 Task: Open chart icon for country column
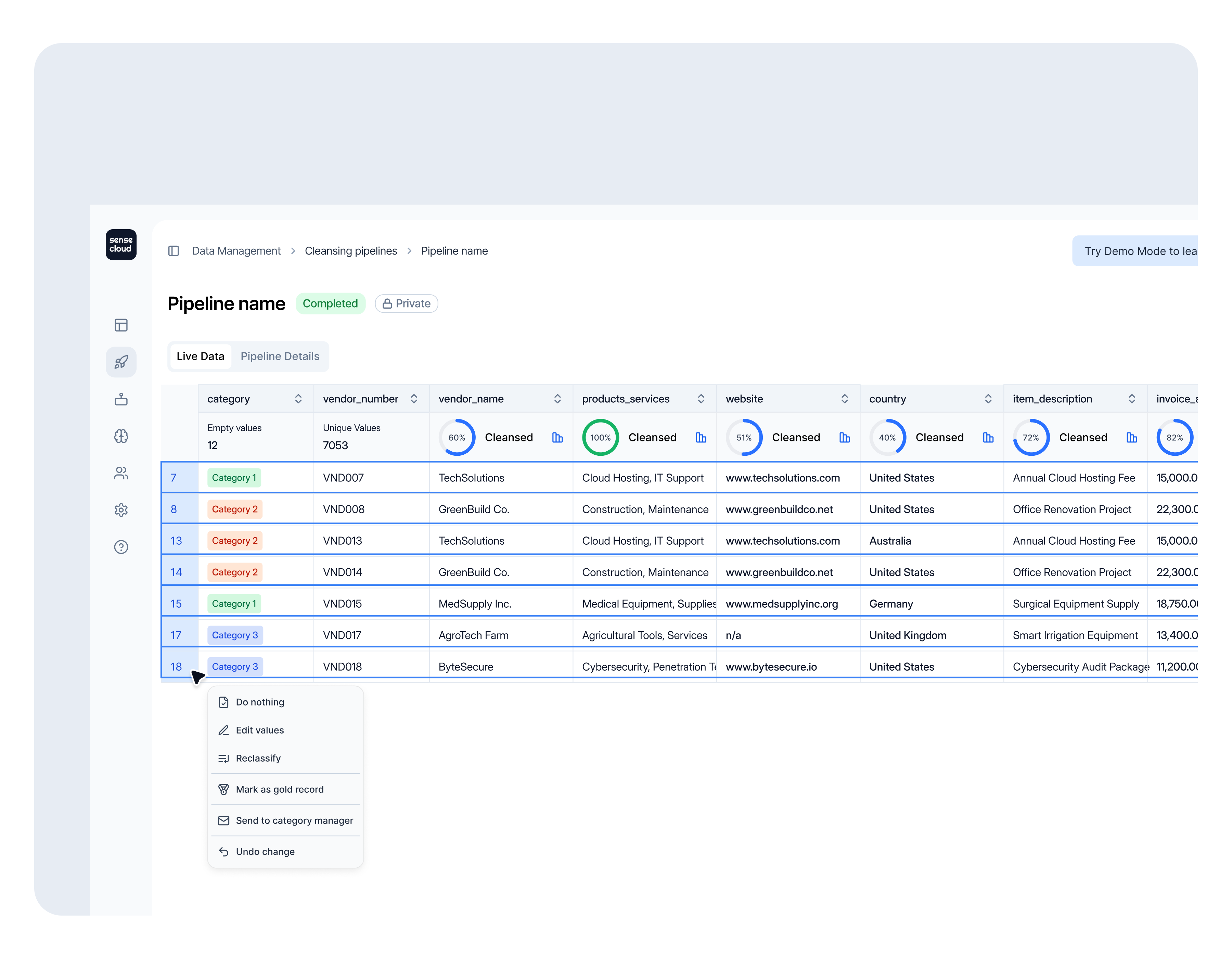988,438
